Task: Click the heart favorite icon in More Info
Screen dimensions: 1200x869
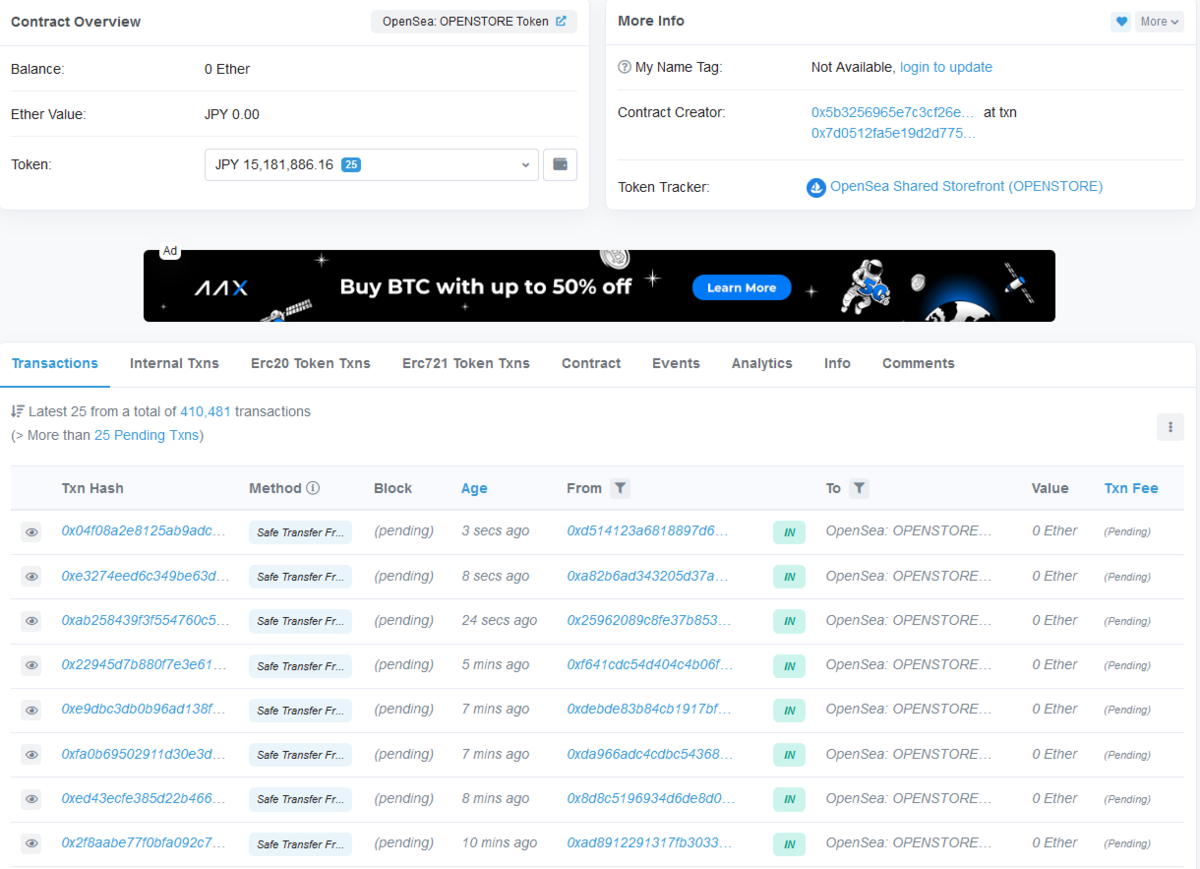Action: click(x=1121, y=22)
